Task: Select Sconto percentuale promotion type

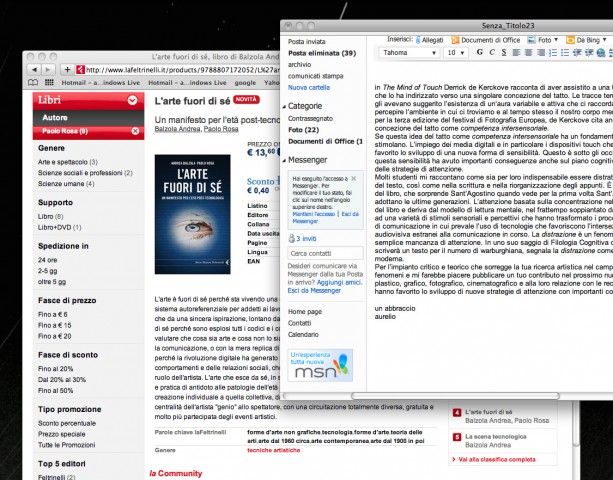Action: [x=67, y=423]
